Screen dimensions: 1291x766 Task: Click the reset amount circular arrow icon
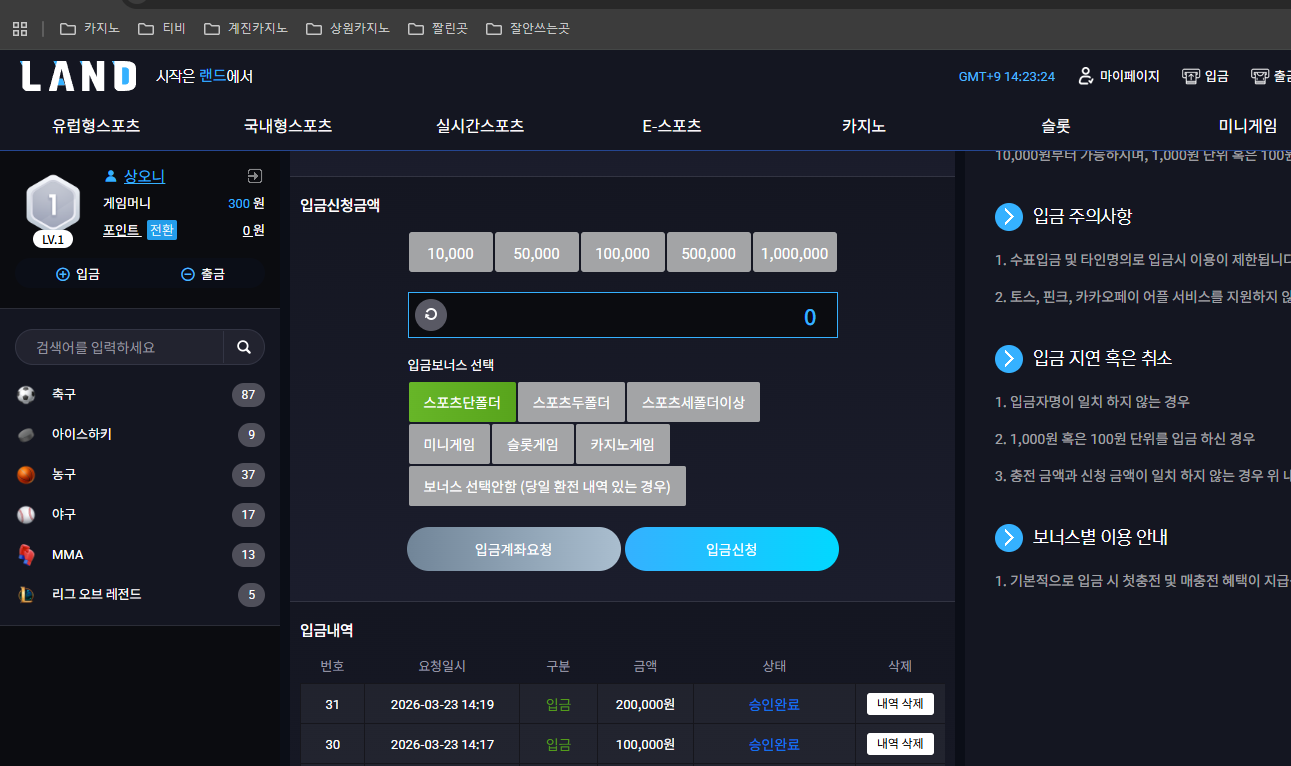[431, 314]
